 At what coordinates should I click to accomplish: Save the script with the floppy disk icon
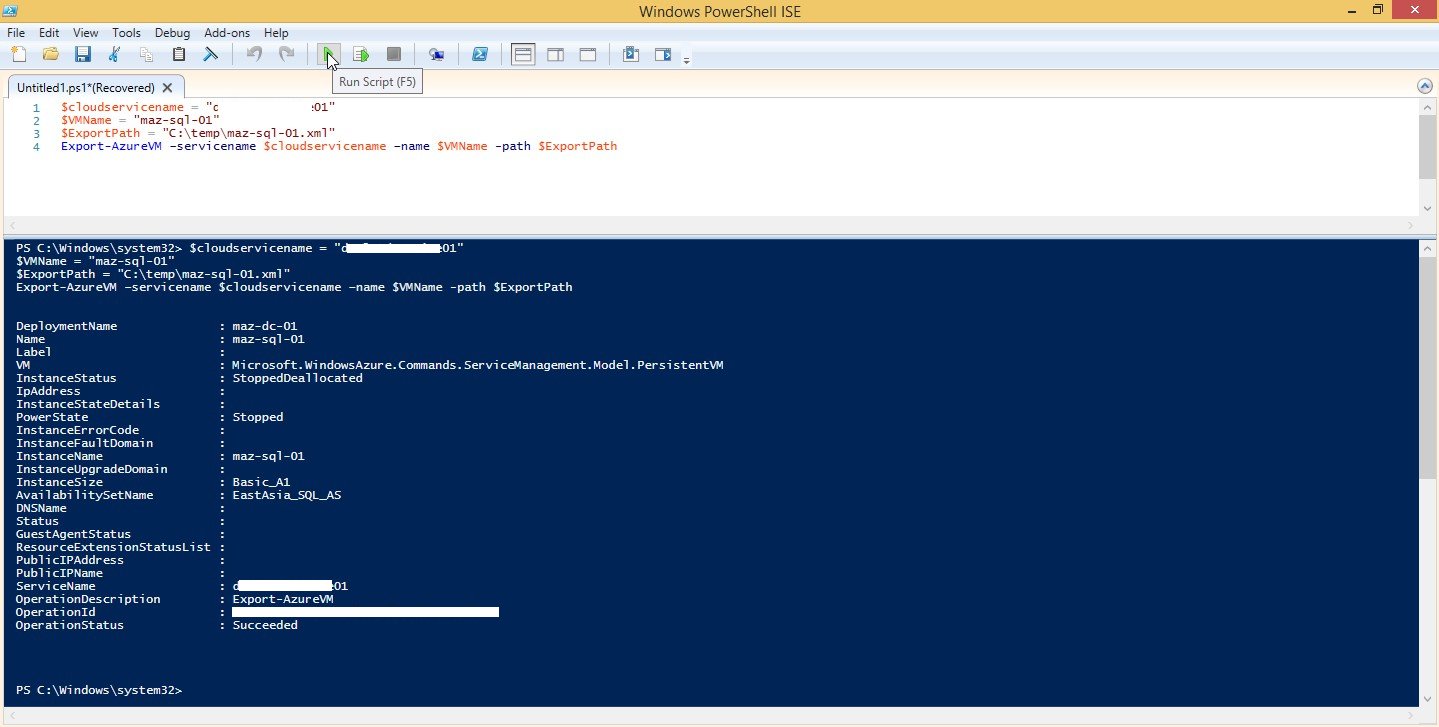[x=82, y=54]
